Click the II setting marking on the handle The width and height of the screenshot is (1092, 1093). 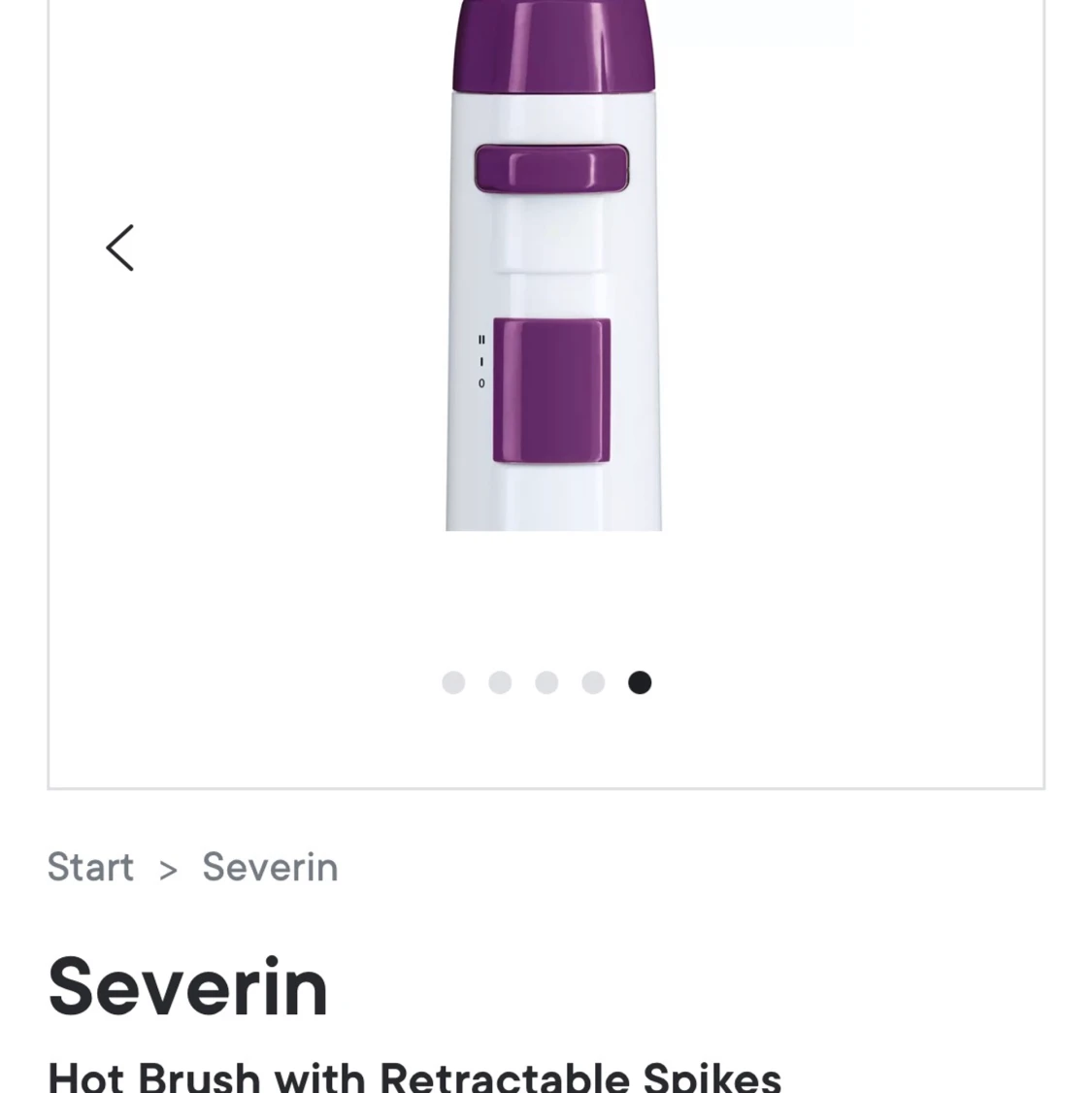tap(481, 340)
